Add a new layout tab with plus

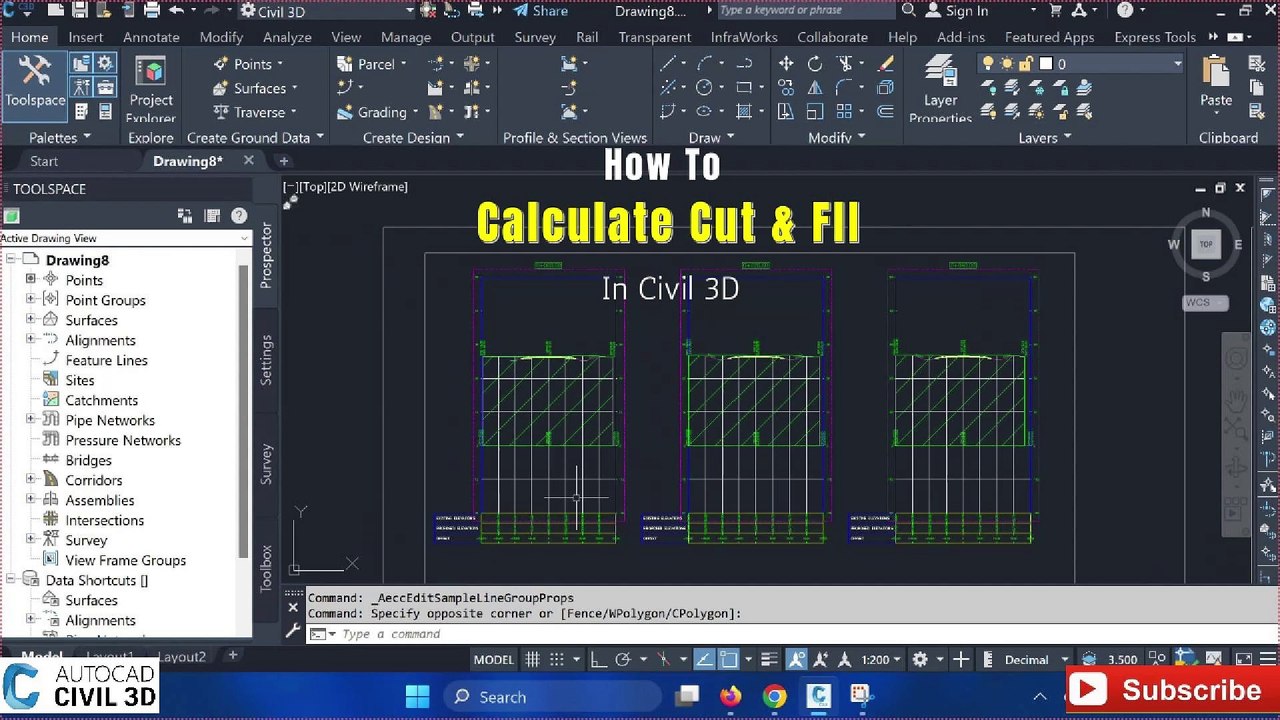point(232,655)
